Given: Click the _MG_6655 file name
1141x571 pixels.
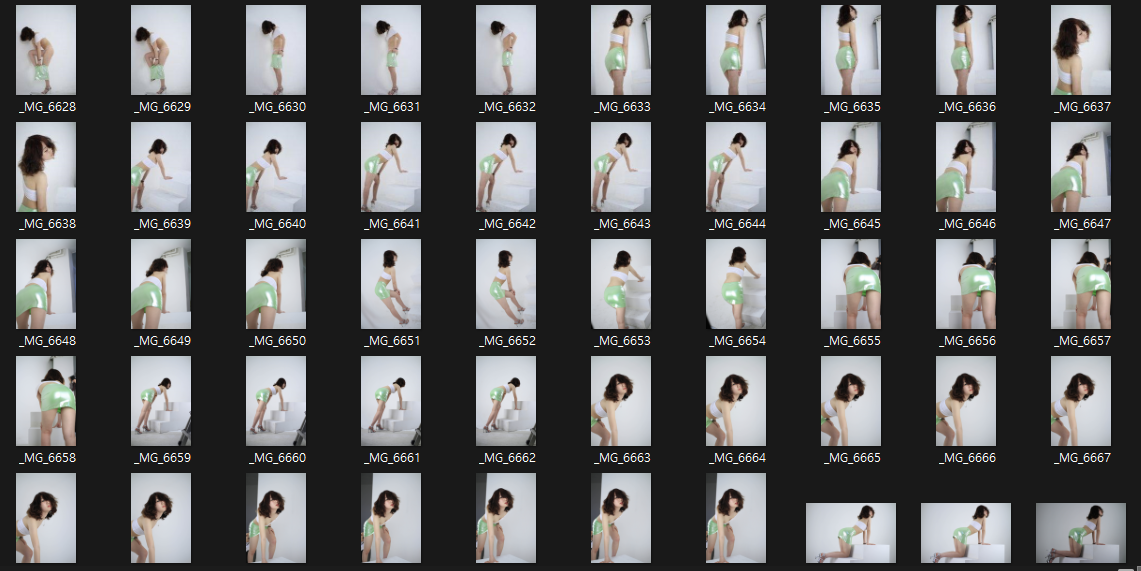Looking at the screenshot, I should coord(852,341).
